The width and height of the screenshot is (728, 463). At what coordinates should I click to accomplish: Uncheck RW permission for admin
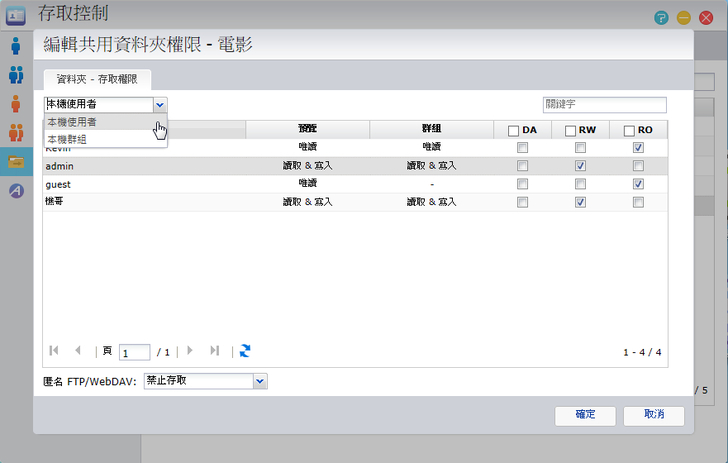point(580,166)
